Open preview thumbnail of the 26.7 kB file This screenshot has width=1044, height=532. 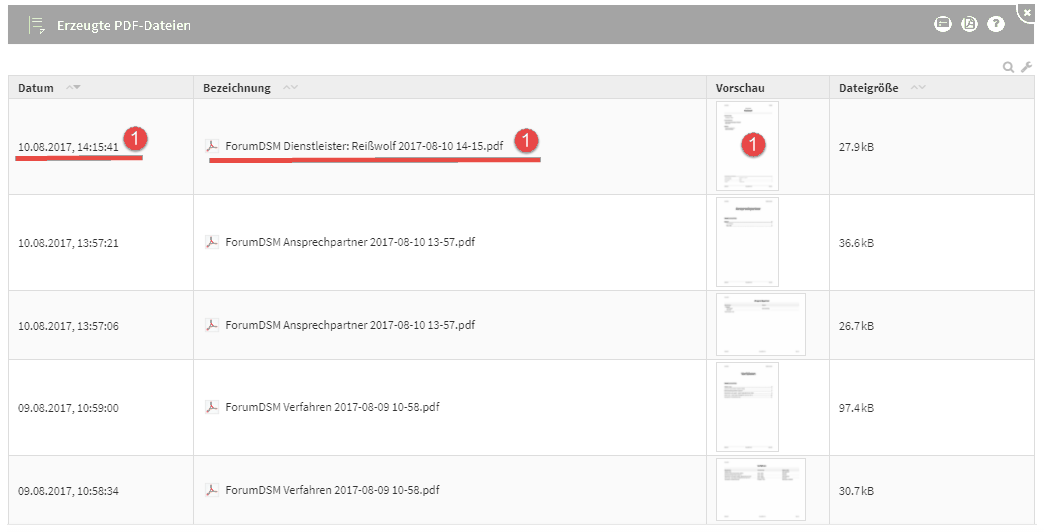(x=761, y=325)
